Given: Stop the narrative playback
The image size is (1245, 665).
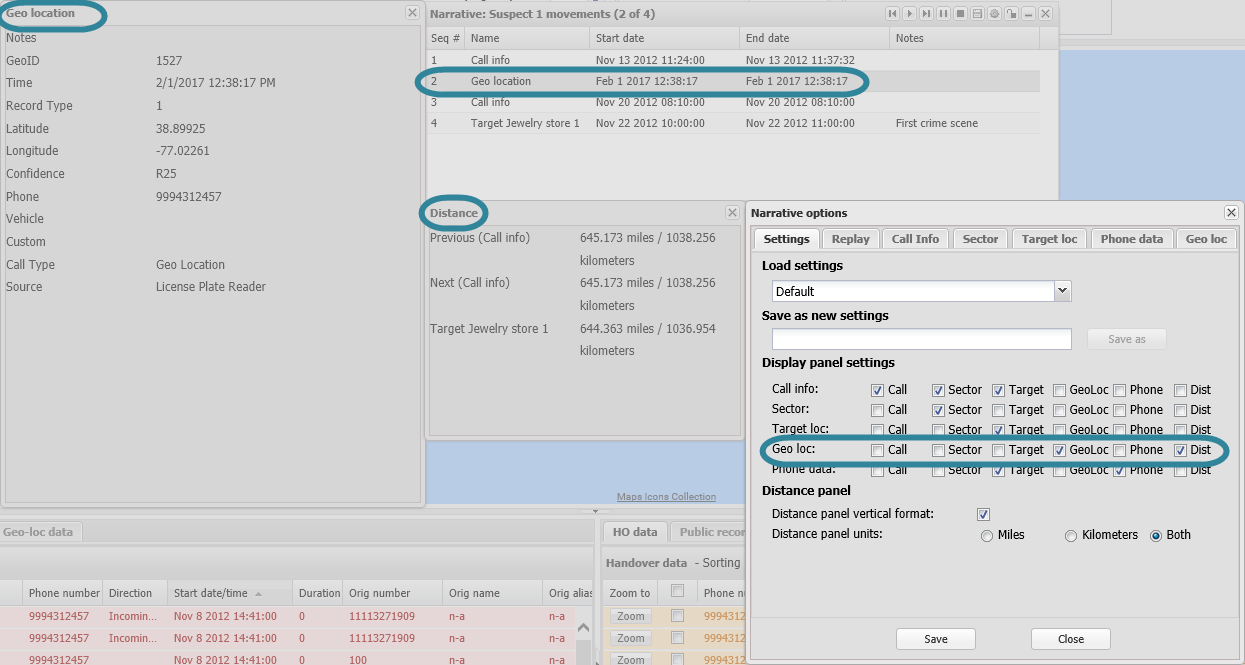Looking at the screenshot, I should coord(960,14).
